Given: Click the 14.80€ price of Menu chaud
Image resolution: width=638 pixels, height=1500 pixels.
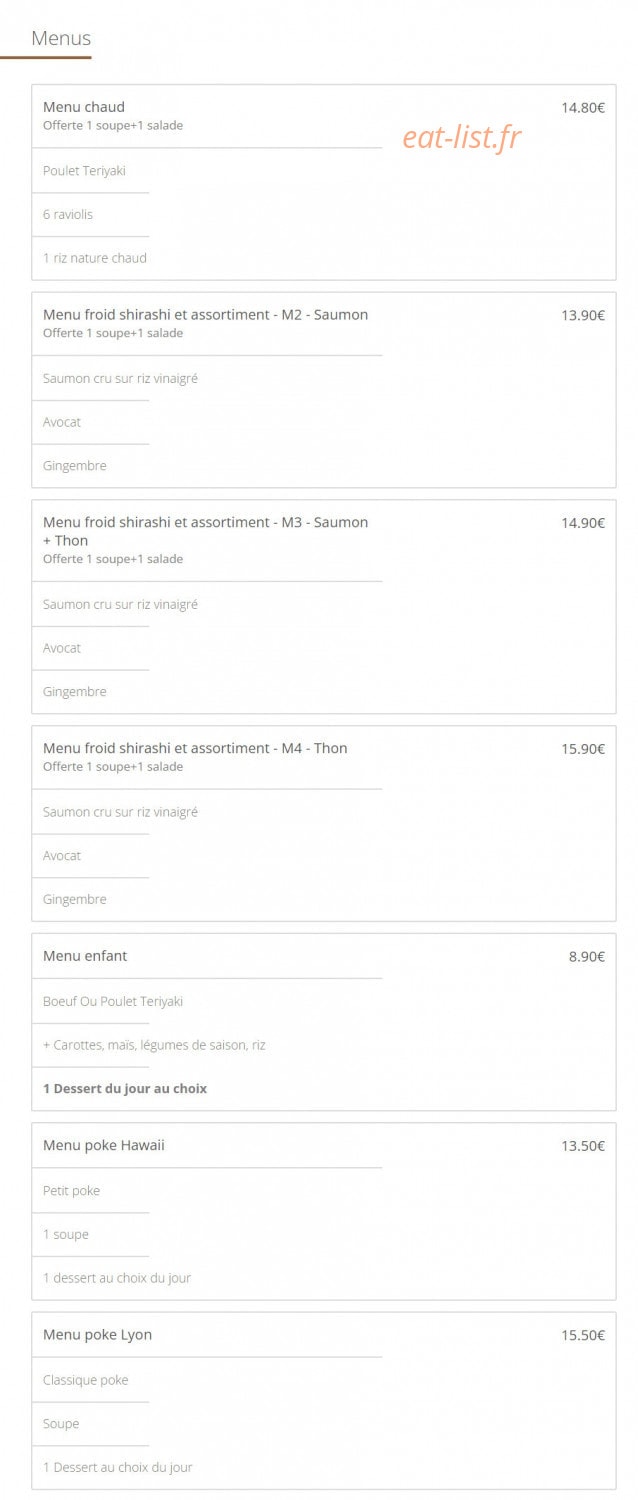Looking at the screenshot, I should pos(583,108).
